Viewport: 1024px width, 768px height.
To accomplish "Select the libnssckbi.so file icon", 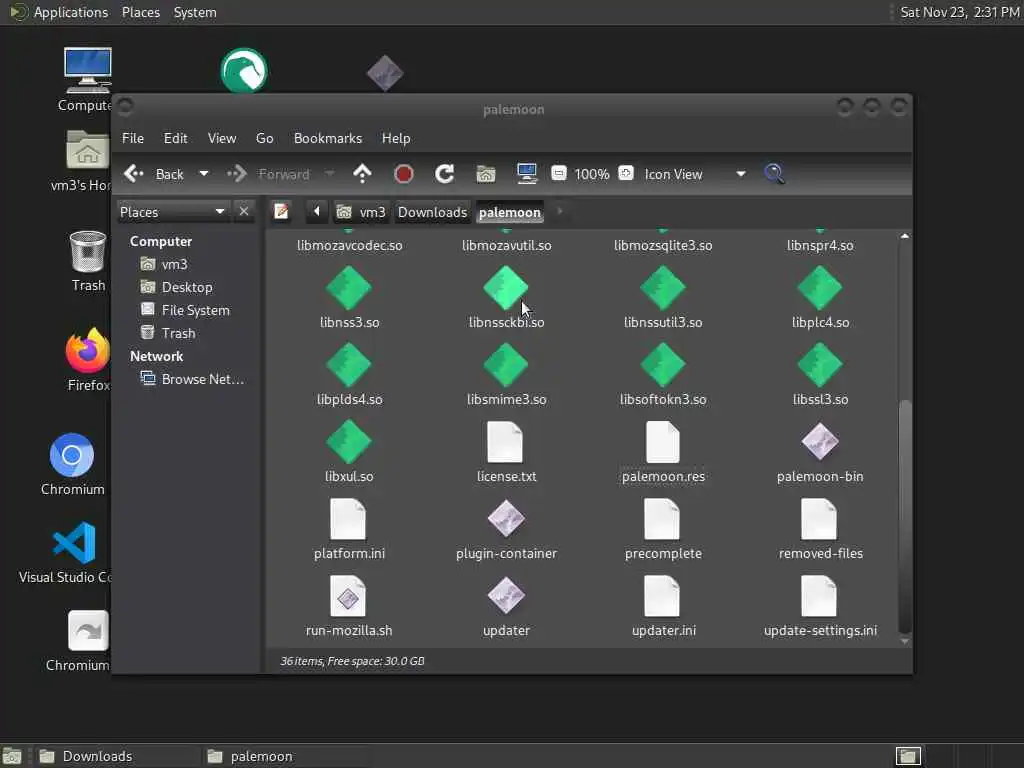I will click(506, 287).
